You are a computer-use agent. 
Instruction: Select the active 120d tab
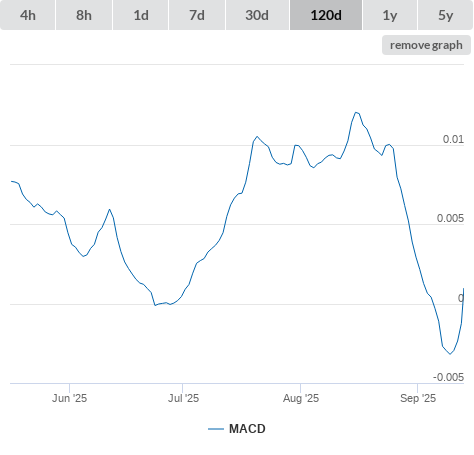[x=326, y=15]
